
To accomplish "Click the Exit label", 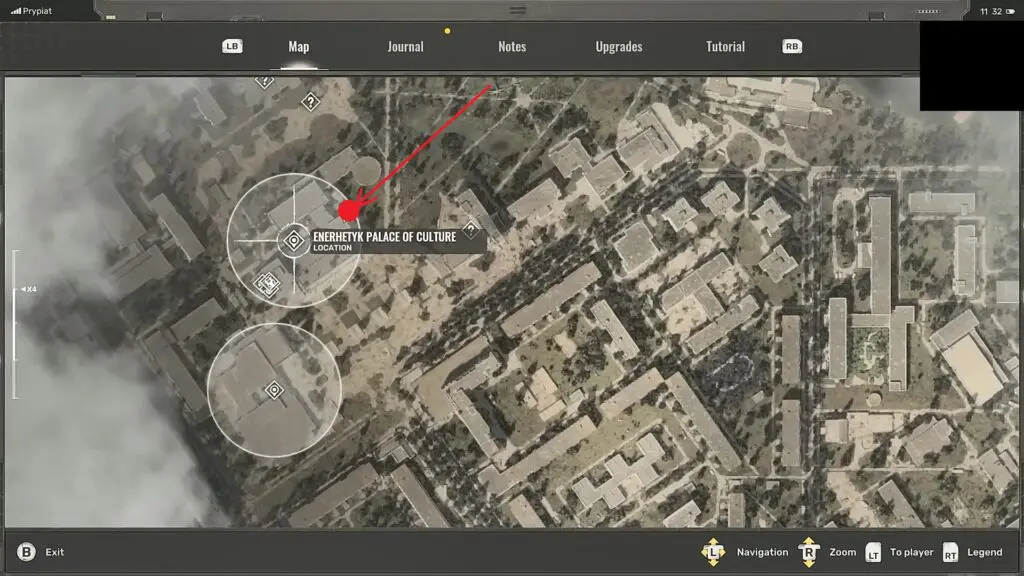I will (55, 552).
